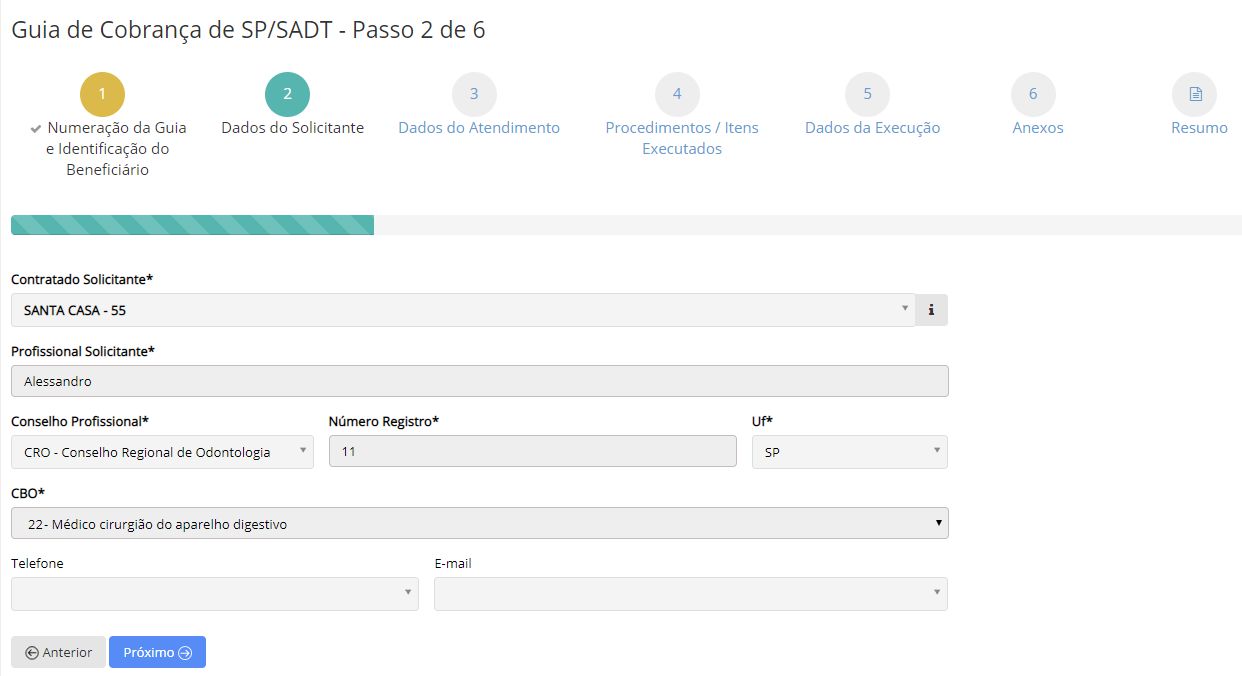Open Procedimentos / Itens Executados link
This screenshot has height=676, width=1242.
coord(682,138)
